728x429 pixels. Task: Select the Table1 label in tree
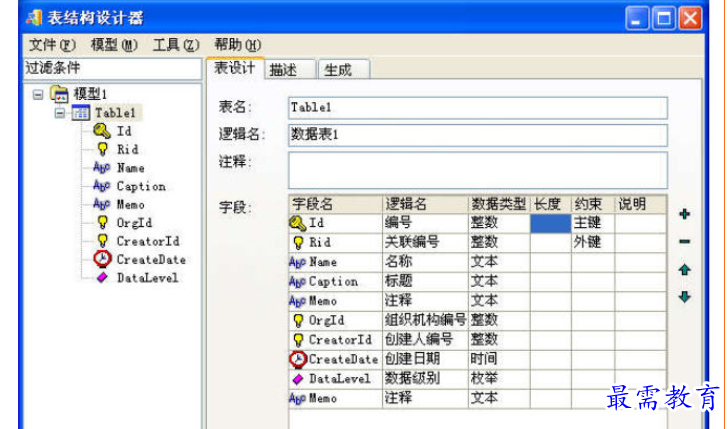tap(115, 113)
